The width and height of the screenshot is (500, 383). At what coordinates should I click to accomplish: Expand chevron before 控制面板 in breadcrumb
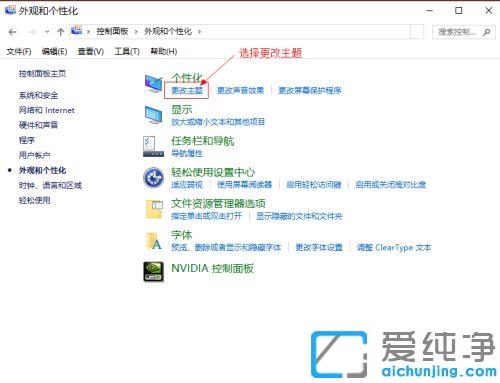(x=88, y=32)
